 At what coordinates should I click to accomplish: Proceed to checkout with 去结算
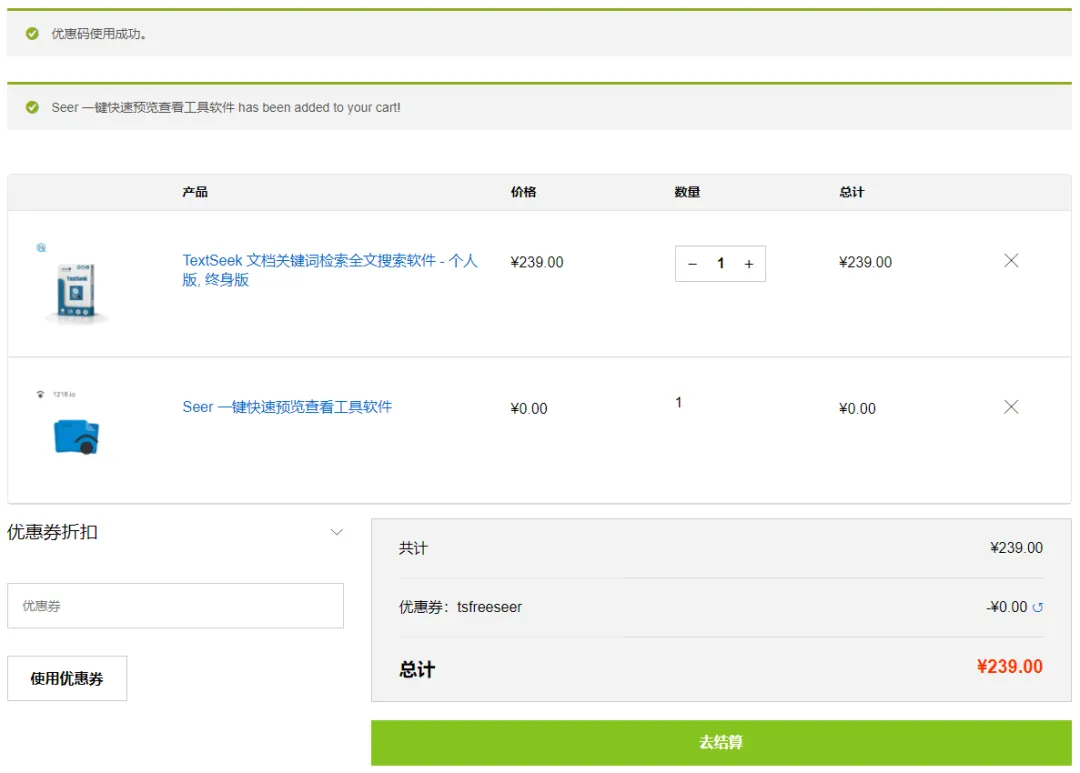[720, 743]
